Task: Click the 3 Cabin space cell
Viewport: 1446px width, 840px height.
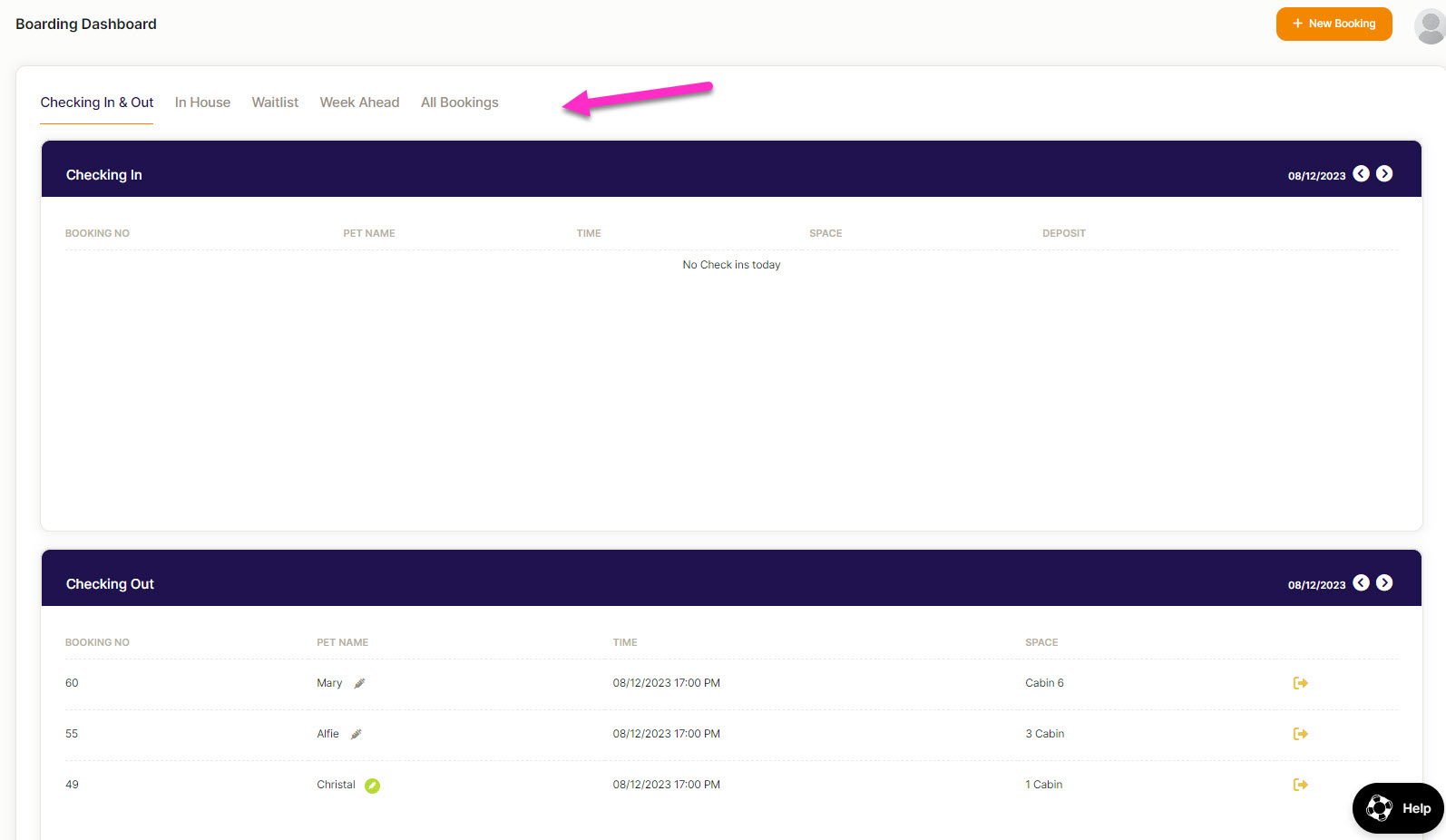Action: point(1045,734)
